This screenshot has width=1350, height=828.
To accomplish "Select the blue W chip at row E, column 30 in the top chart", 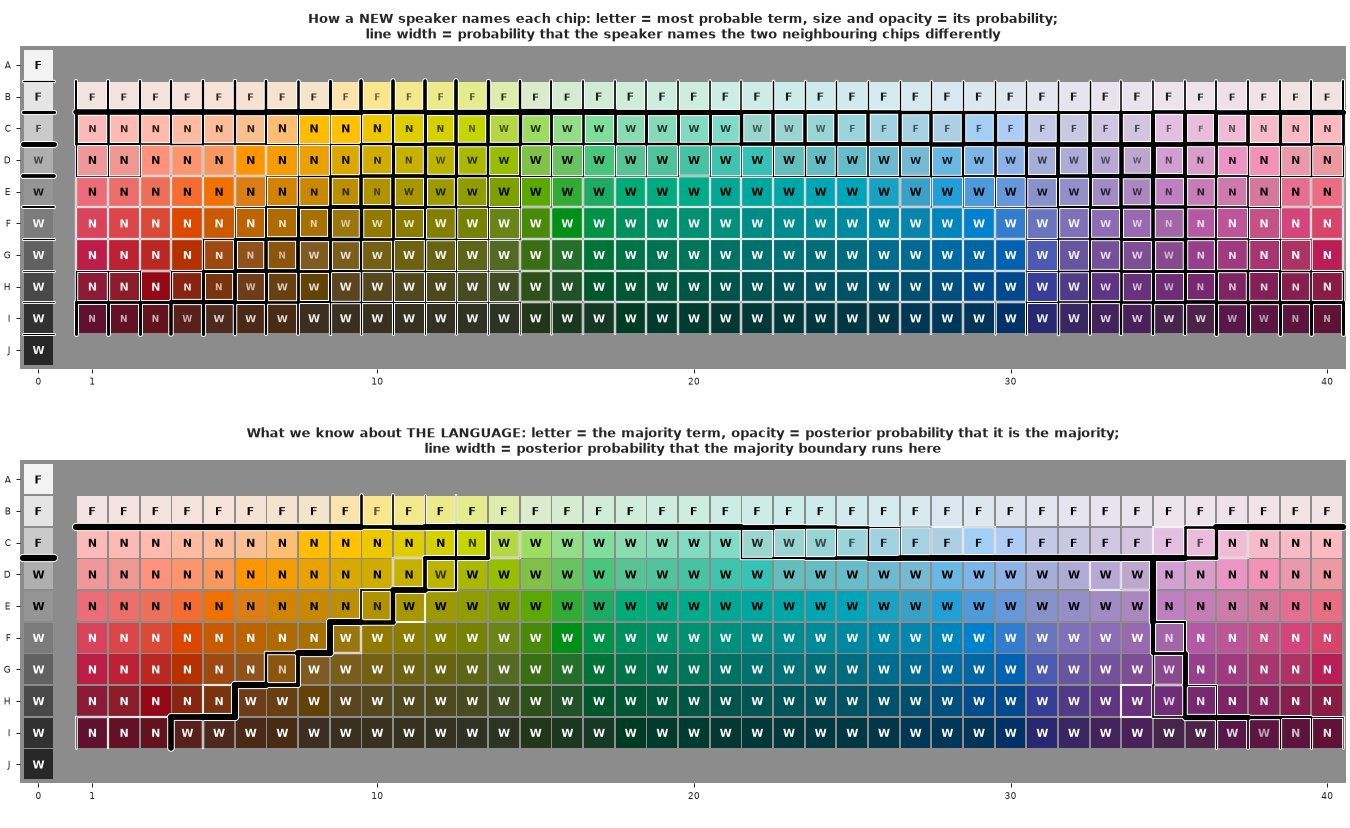I will click(x=1010, y=192).
